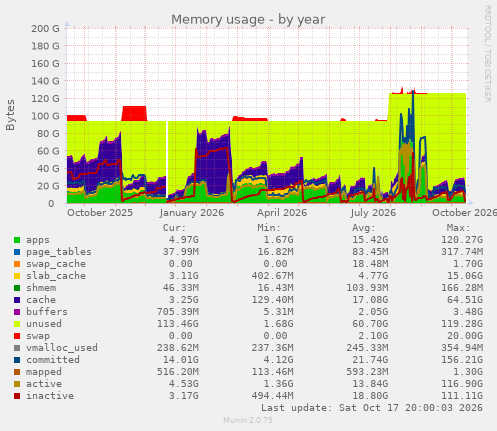Screen dimensions: 497x431
Task: Select the 'apps' legend label
Action: point(38,240)
